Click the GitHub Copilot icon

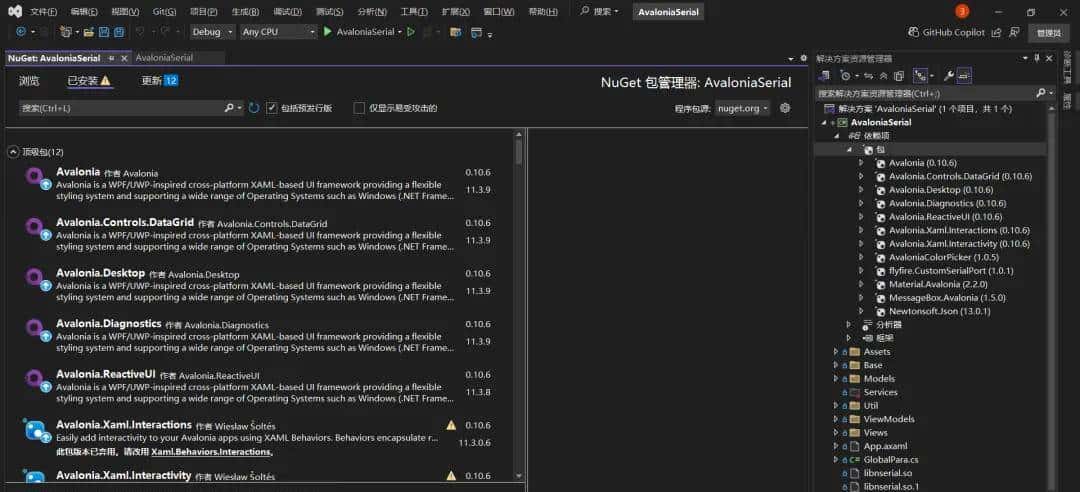point(913,32)
